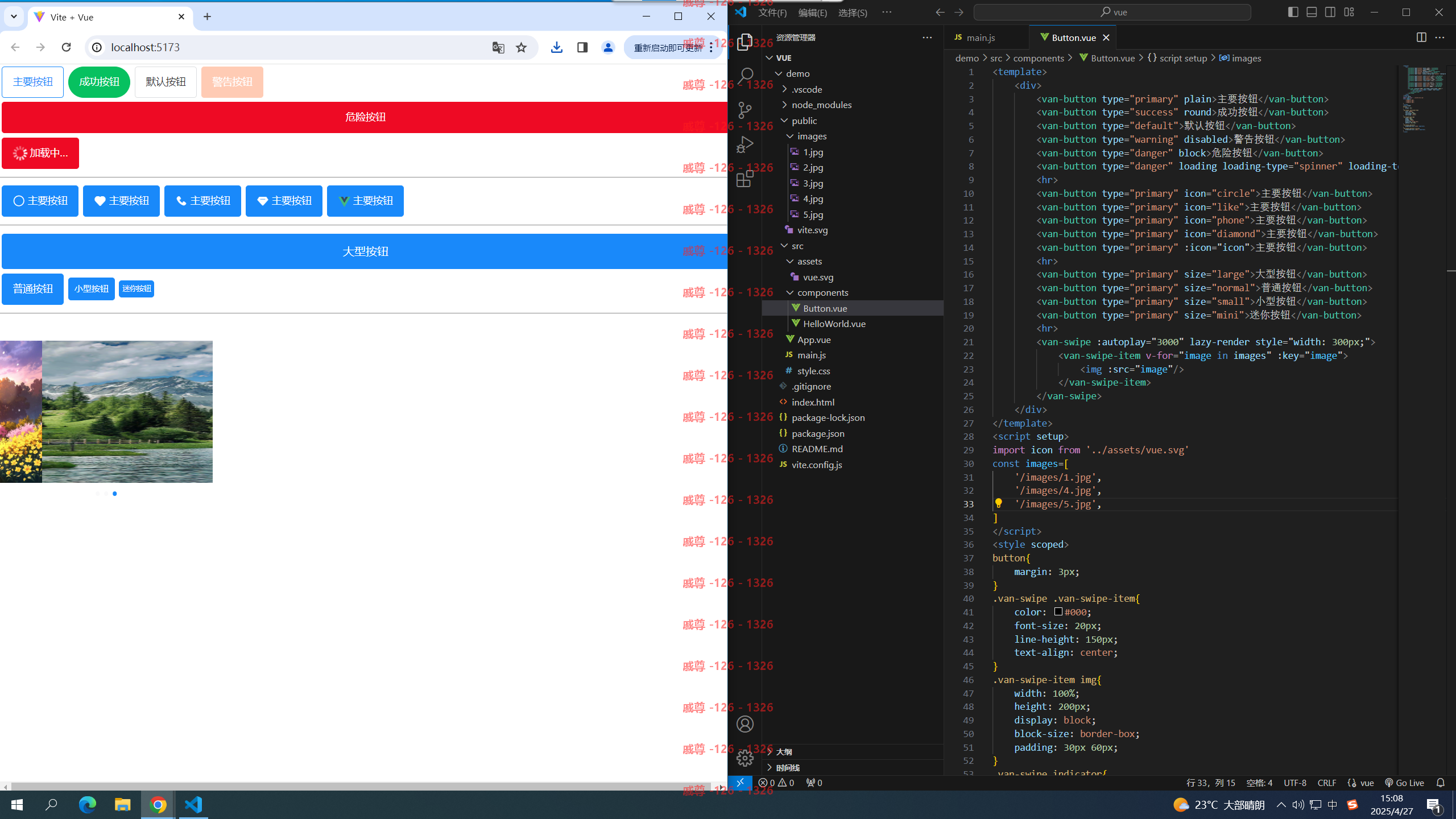Open the 编辑(E) menu

click(x=812, y=13)
